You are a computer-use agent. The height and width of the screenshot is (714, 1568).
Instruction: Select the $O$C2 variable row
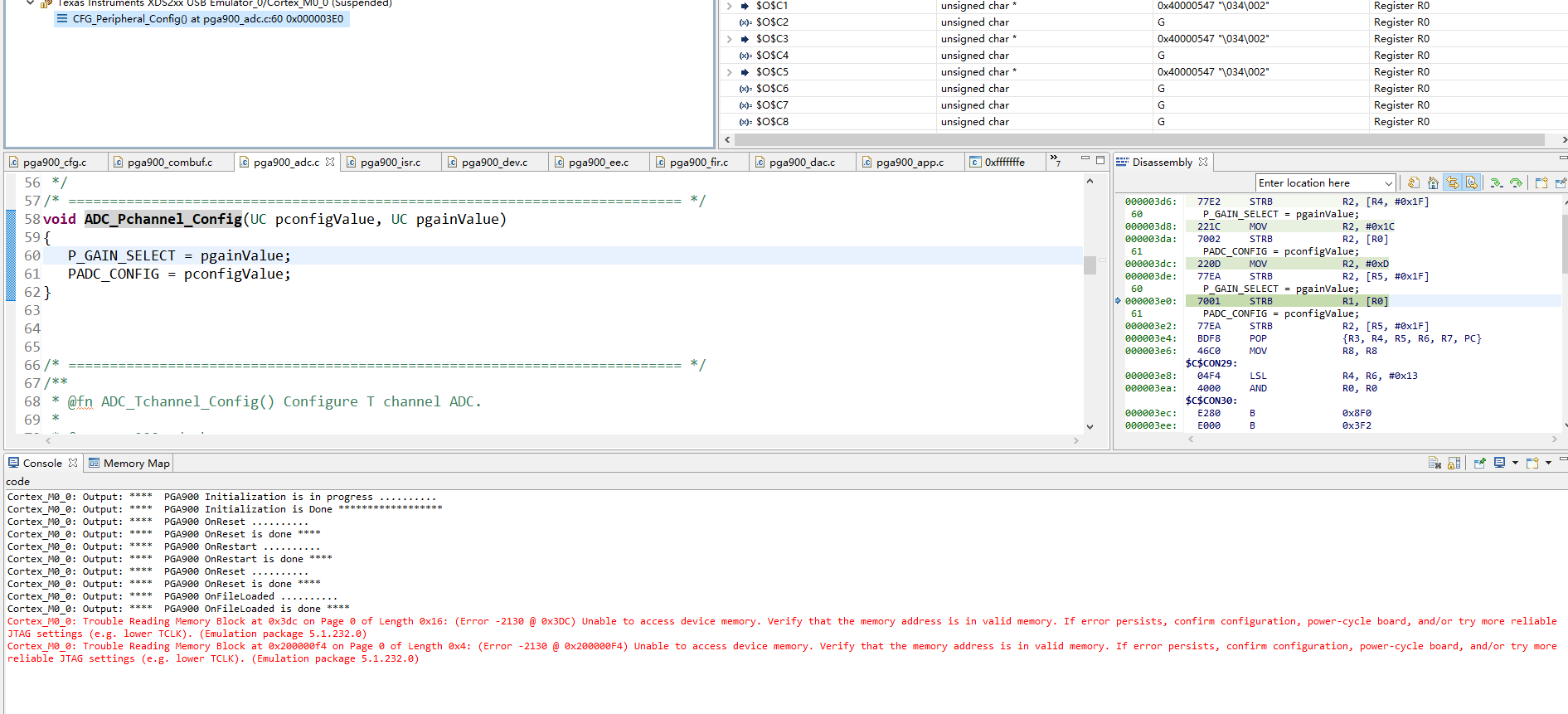pos(1143,22)
